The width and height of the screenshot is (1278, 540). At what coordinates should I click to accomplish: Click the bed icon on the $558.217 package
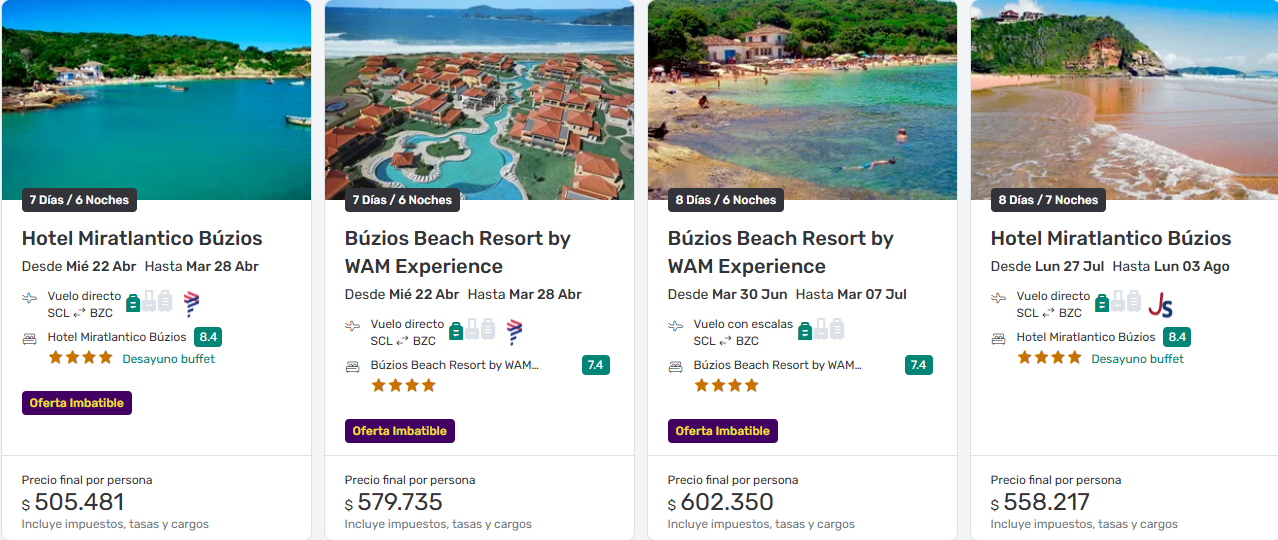pyautogui.click(x=999, y=338)
